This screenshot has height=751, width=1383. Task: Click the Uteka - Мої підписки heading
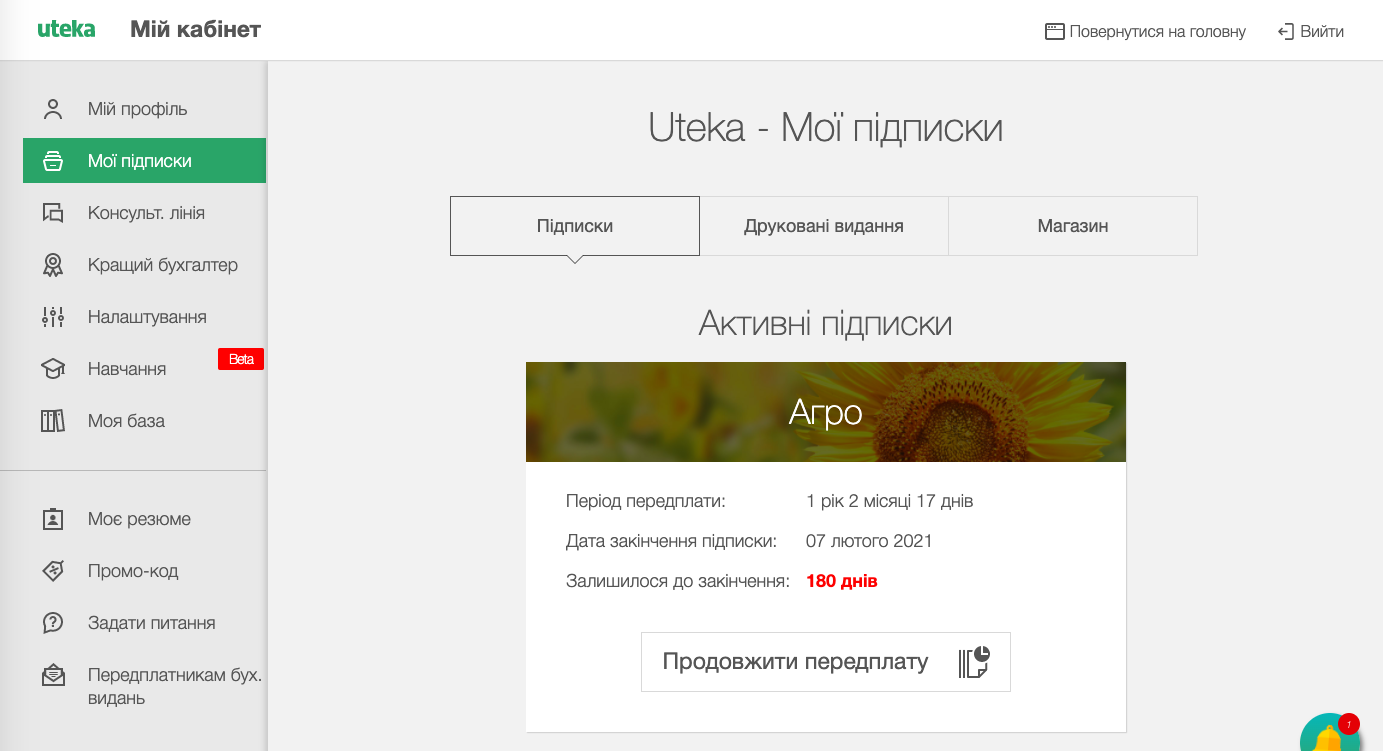(826, 128)
